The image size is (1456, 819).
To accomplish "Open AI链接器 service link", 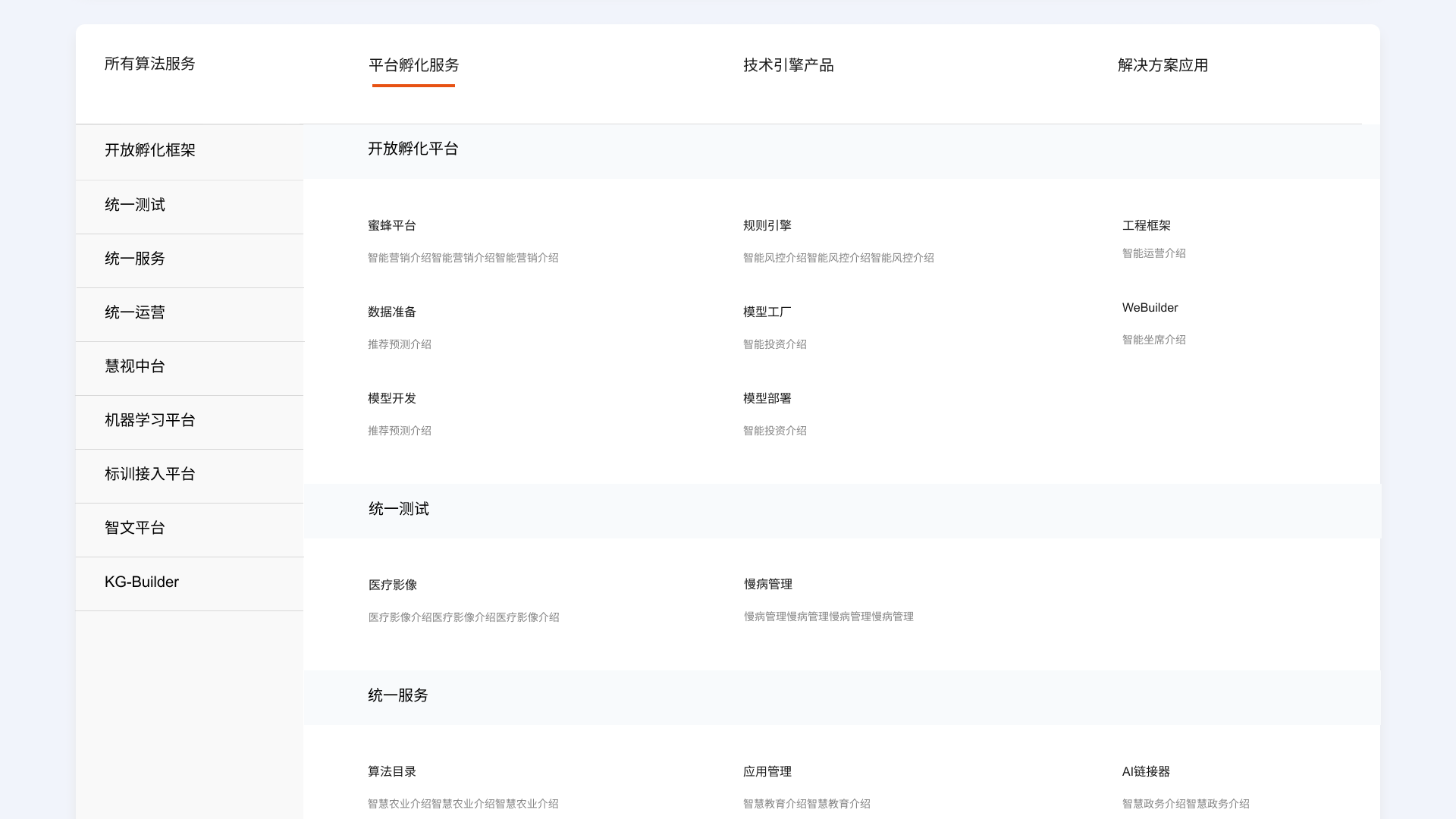I will click(x=1145, y=771).
